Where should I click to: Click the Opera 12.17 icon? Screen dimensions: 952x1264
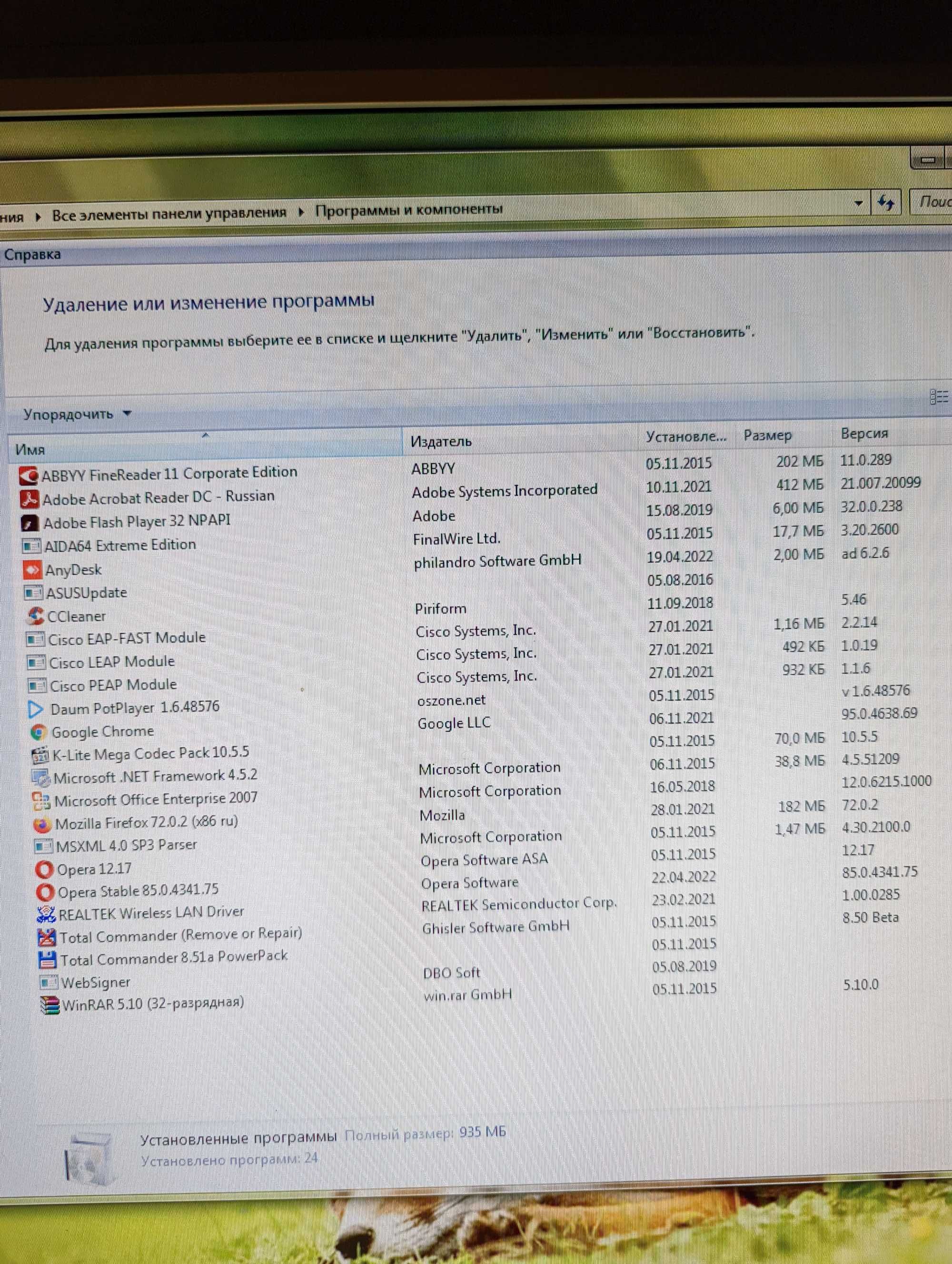[45, 870]
